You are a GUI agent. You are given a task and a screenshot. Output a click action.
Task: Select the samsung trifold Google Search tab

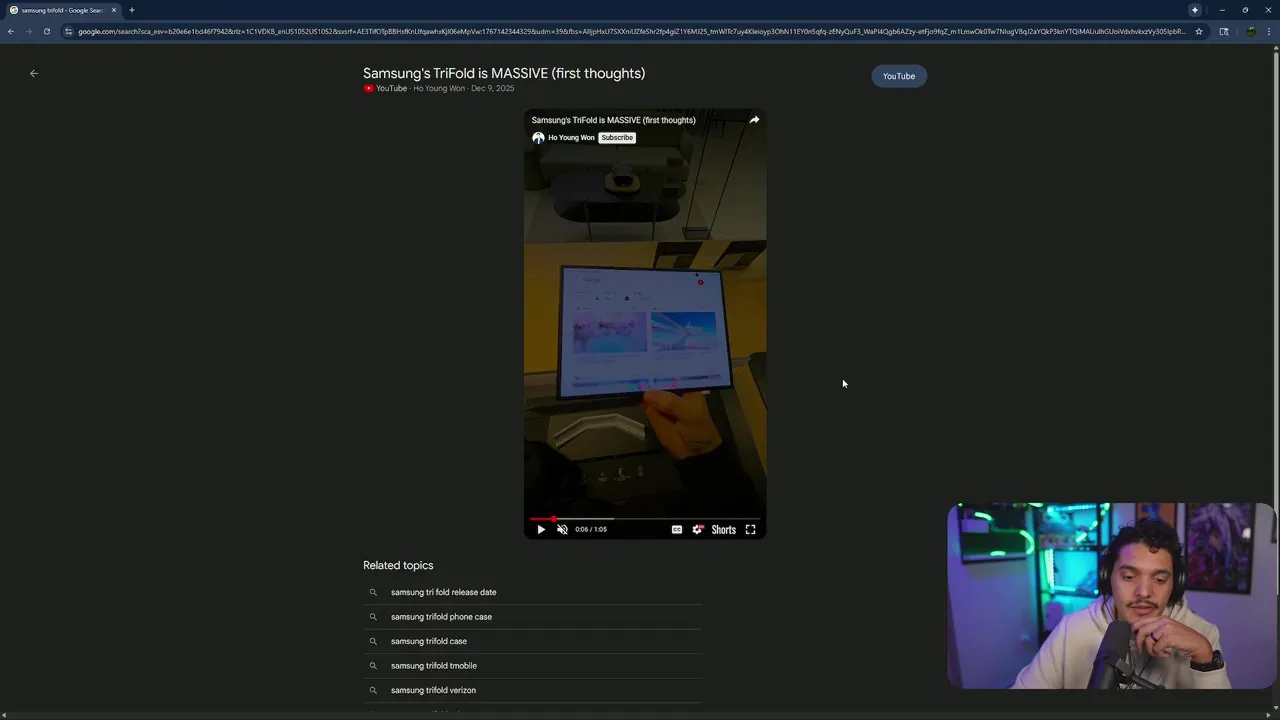tap(62, 10)
